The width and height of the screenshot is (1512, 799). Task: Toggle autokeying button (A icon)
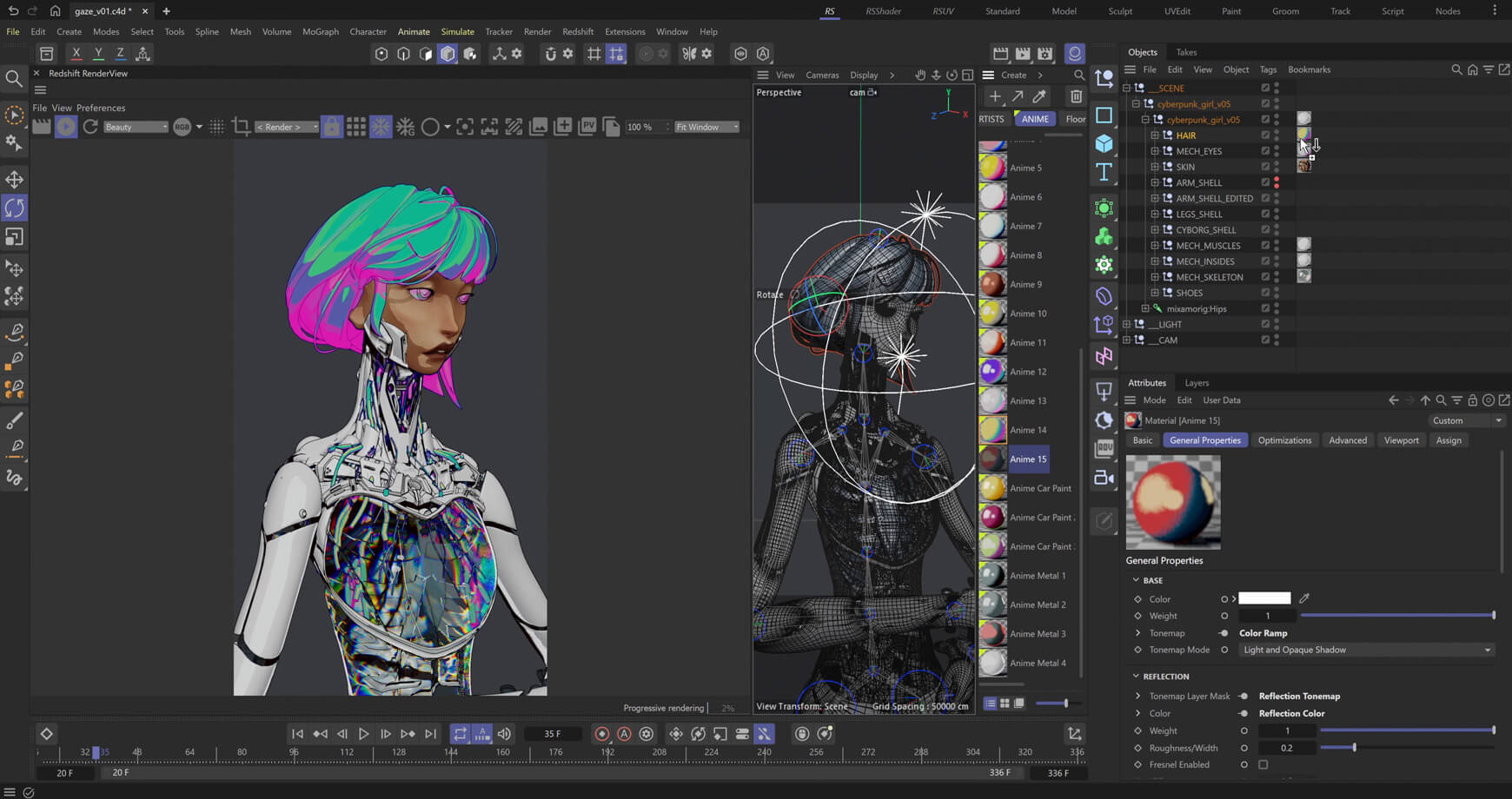click(x=624, y=734)
